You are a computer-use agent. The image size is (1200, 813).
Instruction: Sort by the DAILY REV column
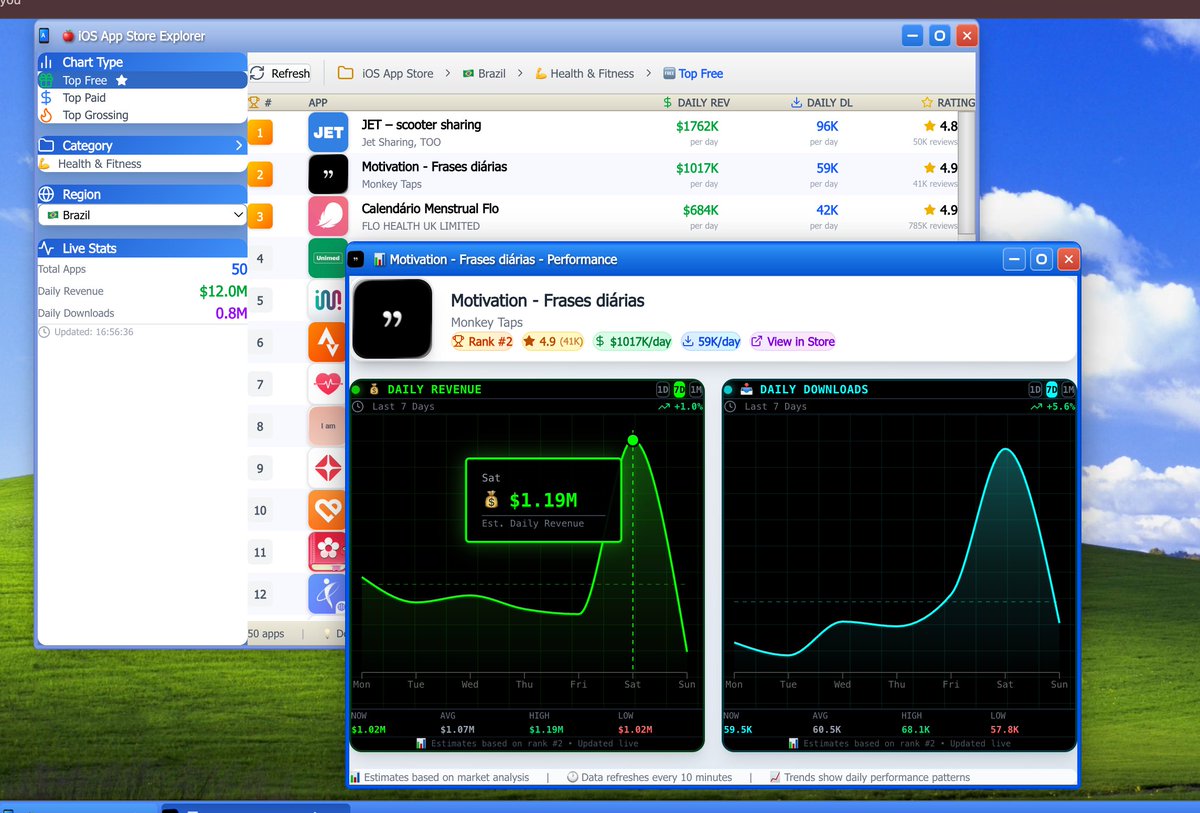[x=696, y=102]
